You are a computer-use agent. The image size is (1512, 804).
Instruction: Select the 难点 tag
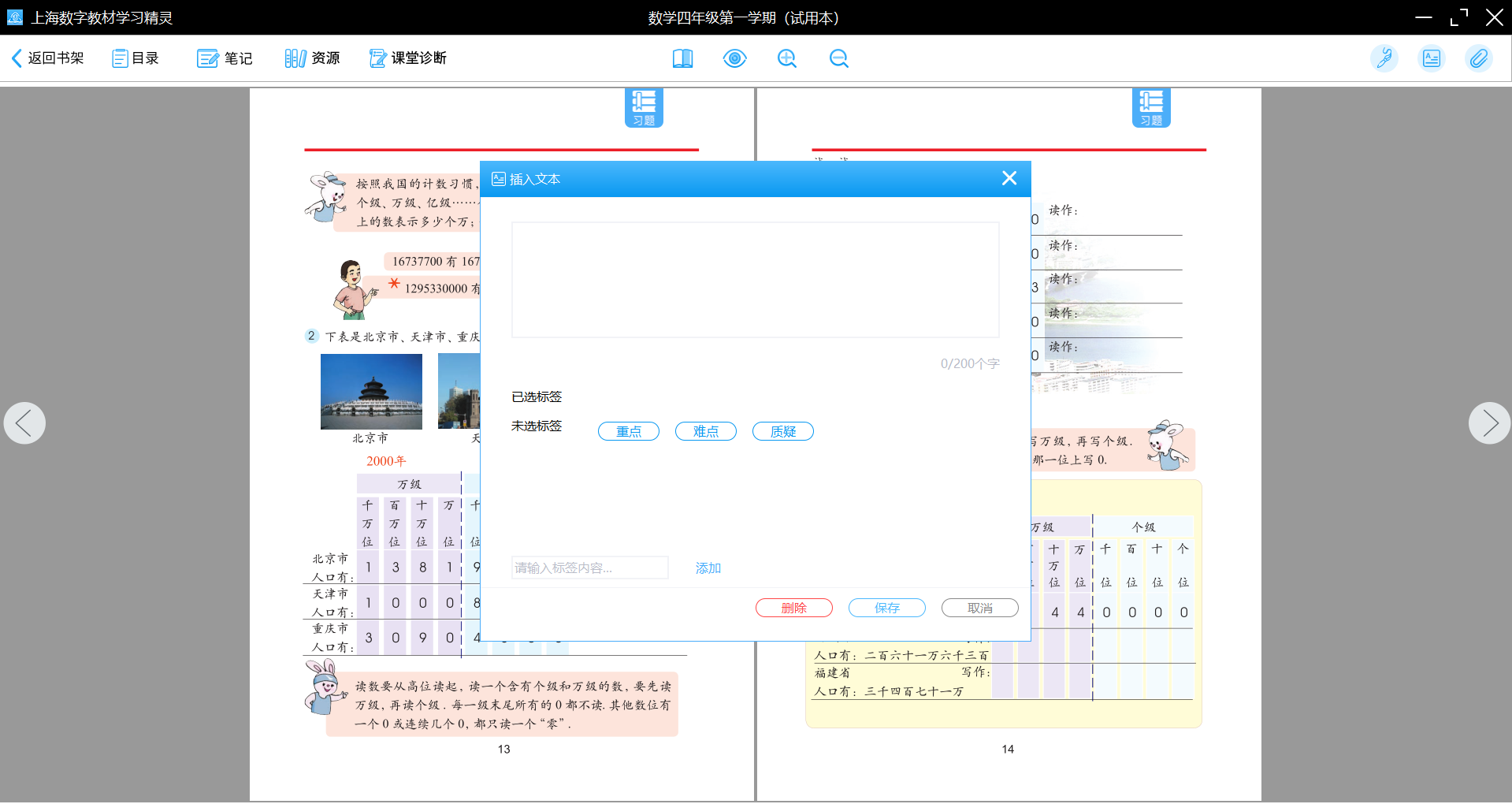705,432
